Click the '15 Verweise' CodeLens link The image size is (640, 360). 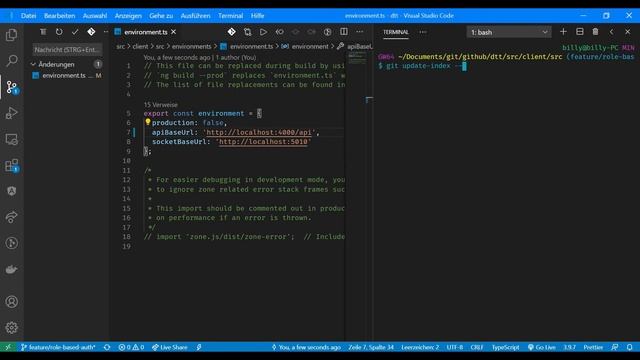[x=160, y=105]
